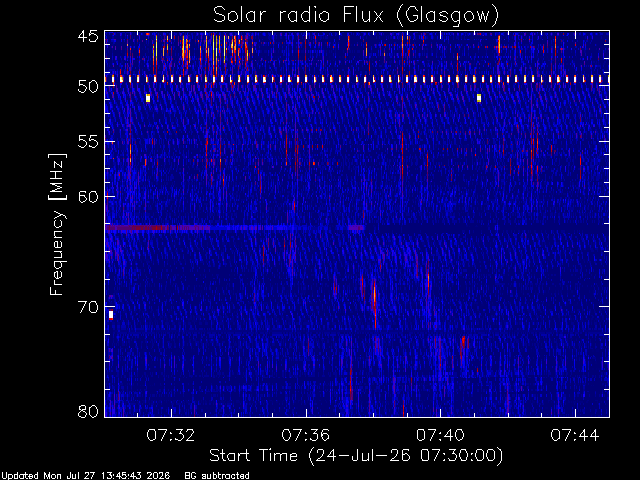Click the Frequency [MHz] axis label
This screenshot has width=640, height=480.
[57, 224]
